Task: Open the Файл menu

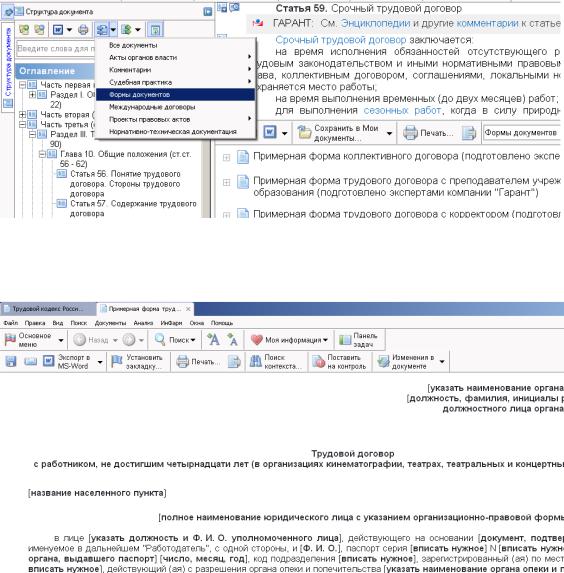Action: point(11,323)
